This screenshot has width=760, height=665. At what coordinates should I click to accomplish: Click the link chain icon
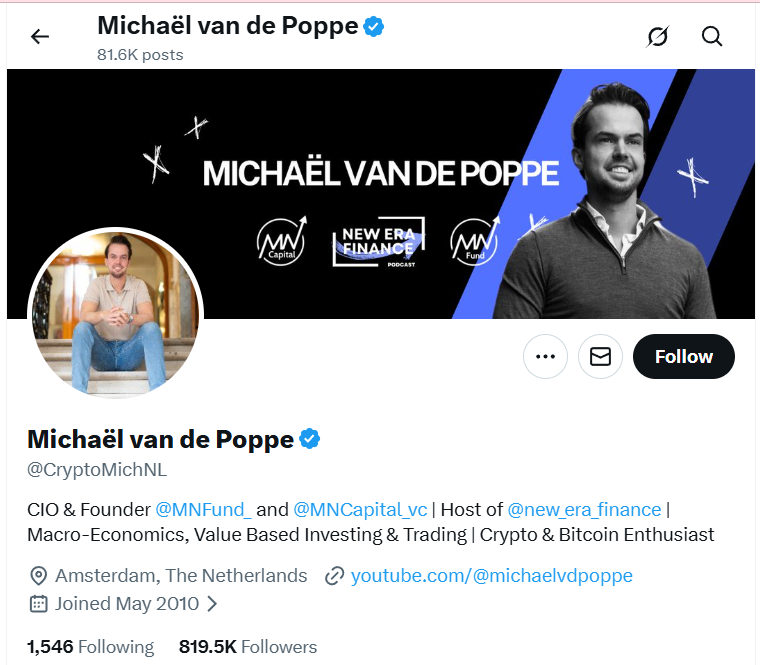click(x=334, y=576)
